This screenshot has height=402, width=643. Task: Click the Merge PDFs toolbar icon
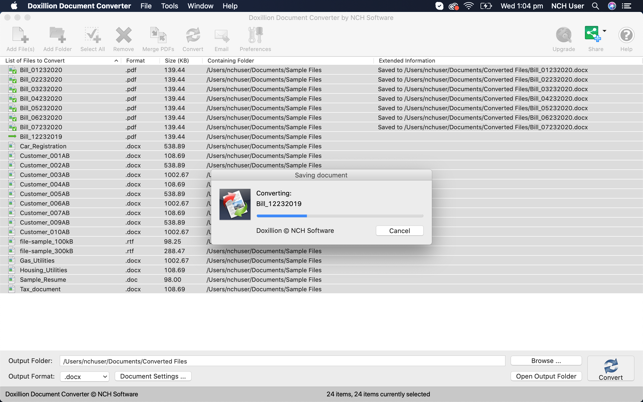pos(158,35)
